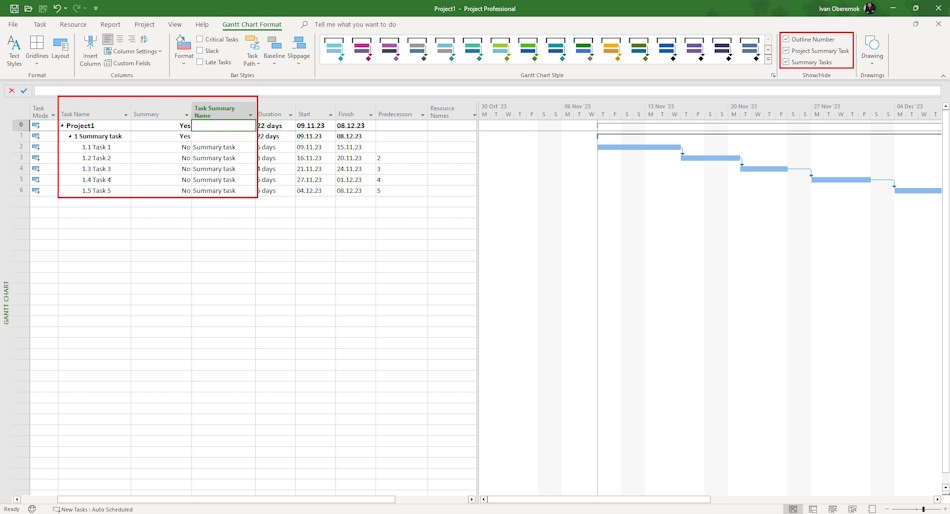Align column text left
Viewport: 950px width, 514px height.
tap(108, 39)
